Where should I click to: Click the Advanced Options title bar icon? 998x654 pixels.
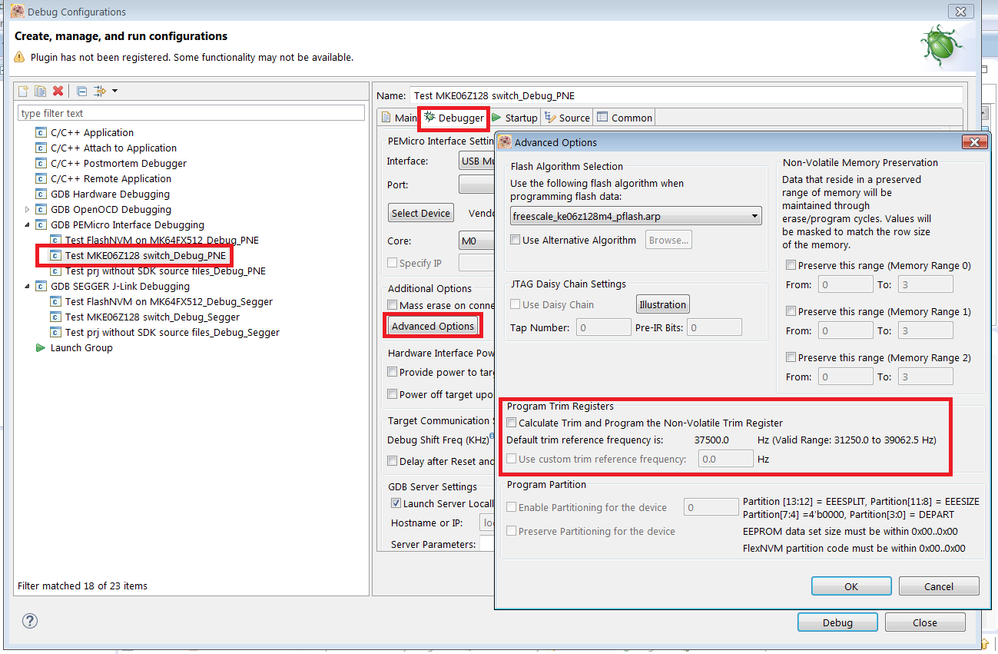click(x=505, y=142)
